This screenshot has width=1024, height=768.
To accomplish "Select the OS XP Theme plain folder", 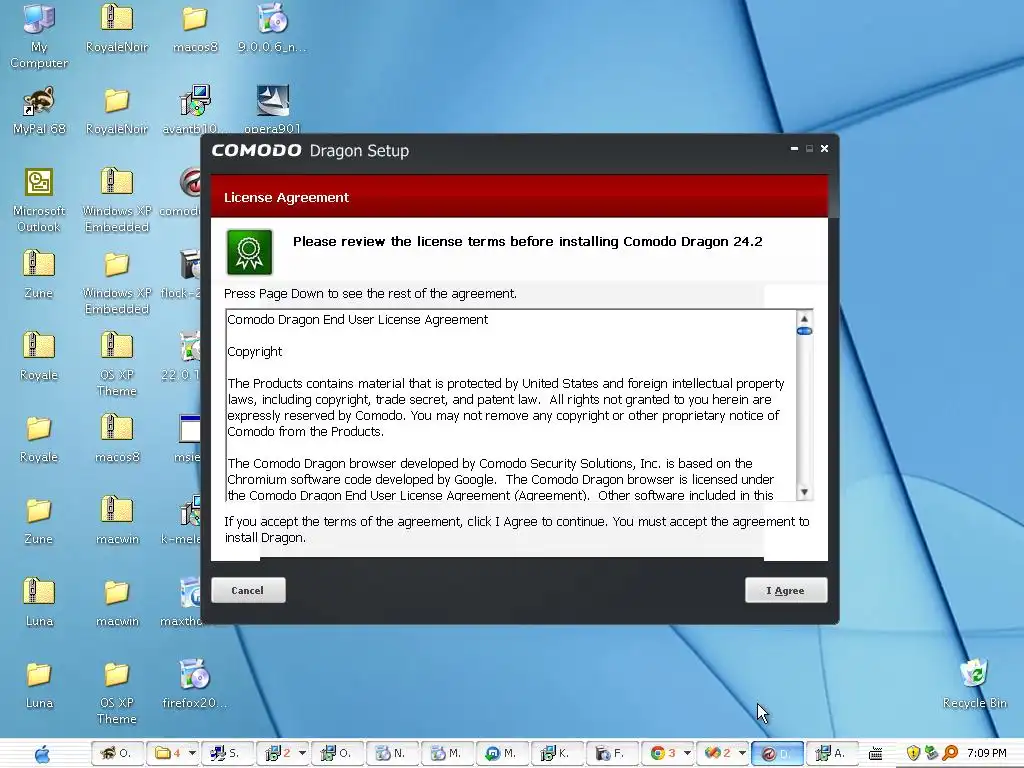I will pos(117,692).
